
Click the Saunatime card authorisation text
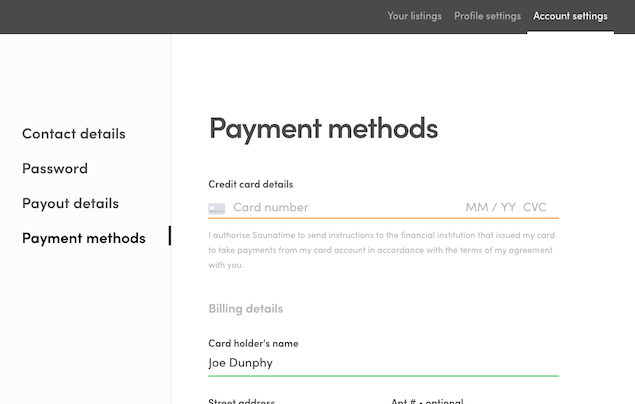pyautogui.click(x=382, y=250)
